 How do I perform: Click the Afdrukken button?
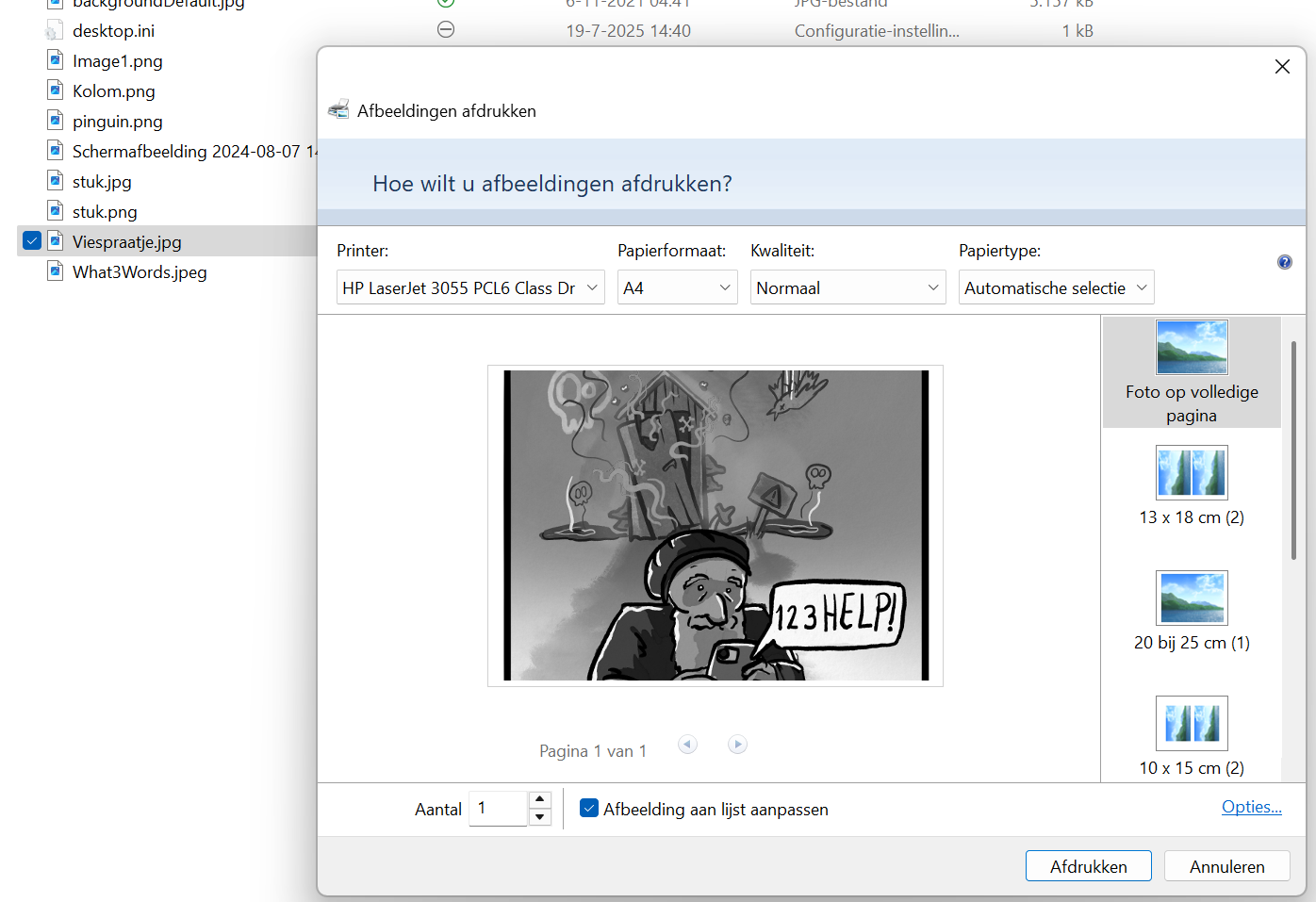(x=1088, y=865)
